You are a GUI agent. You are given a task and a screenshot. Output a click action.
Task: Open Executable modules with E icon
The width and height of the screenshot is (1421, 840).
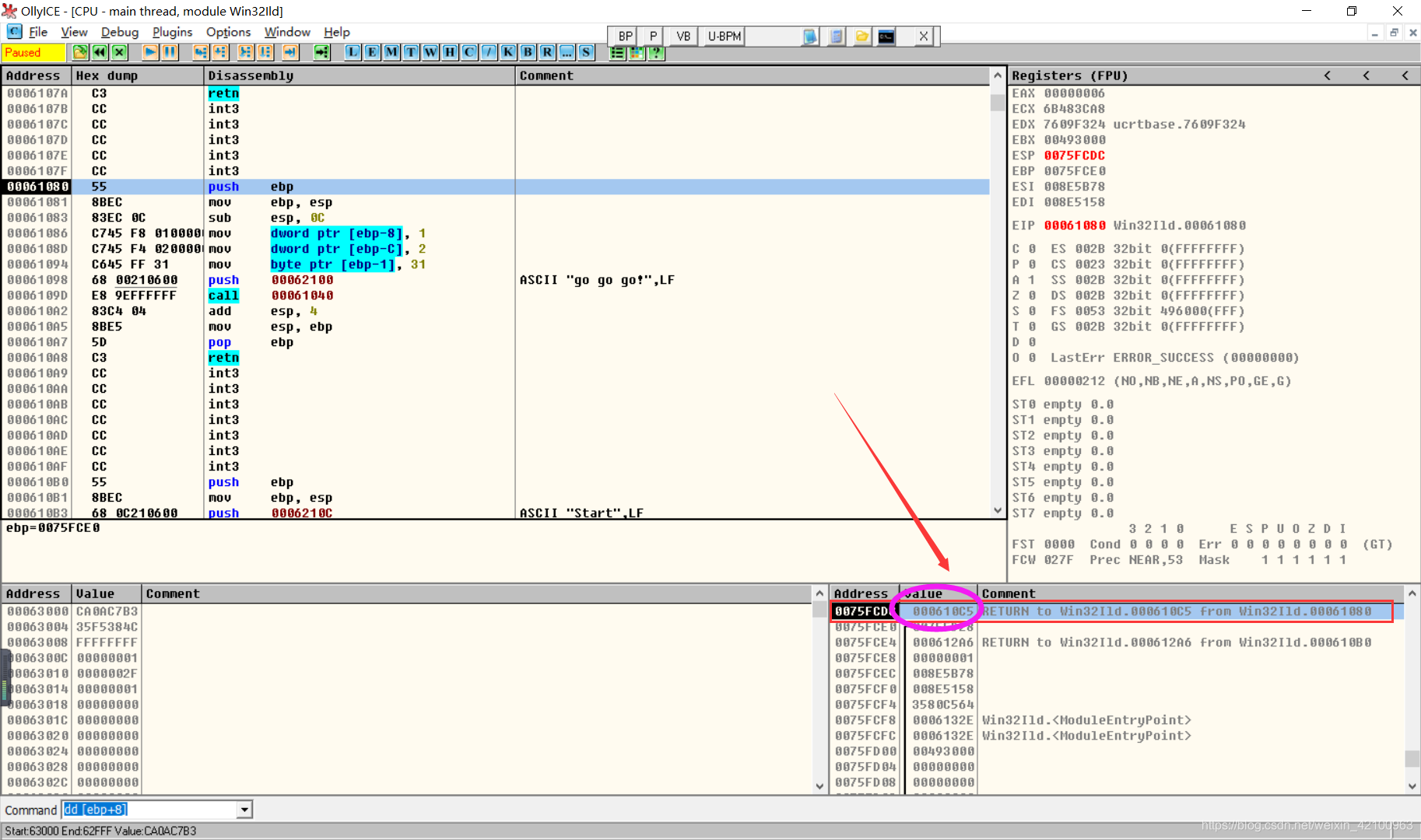coord(372,52)
